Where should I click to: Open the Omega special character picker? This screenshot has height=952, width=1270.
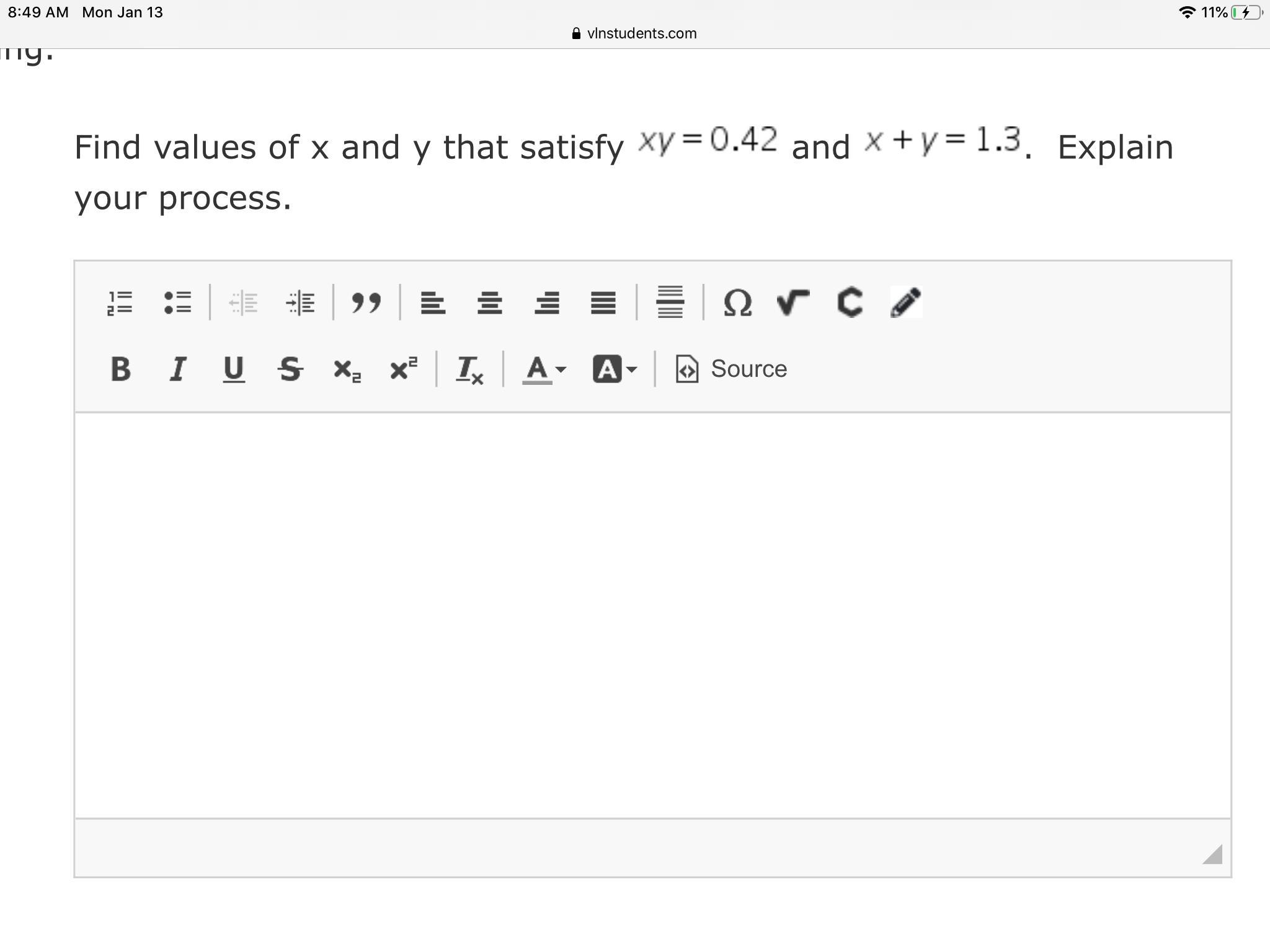tap(737, 303)
